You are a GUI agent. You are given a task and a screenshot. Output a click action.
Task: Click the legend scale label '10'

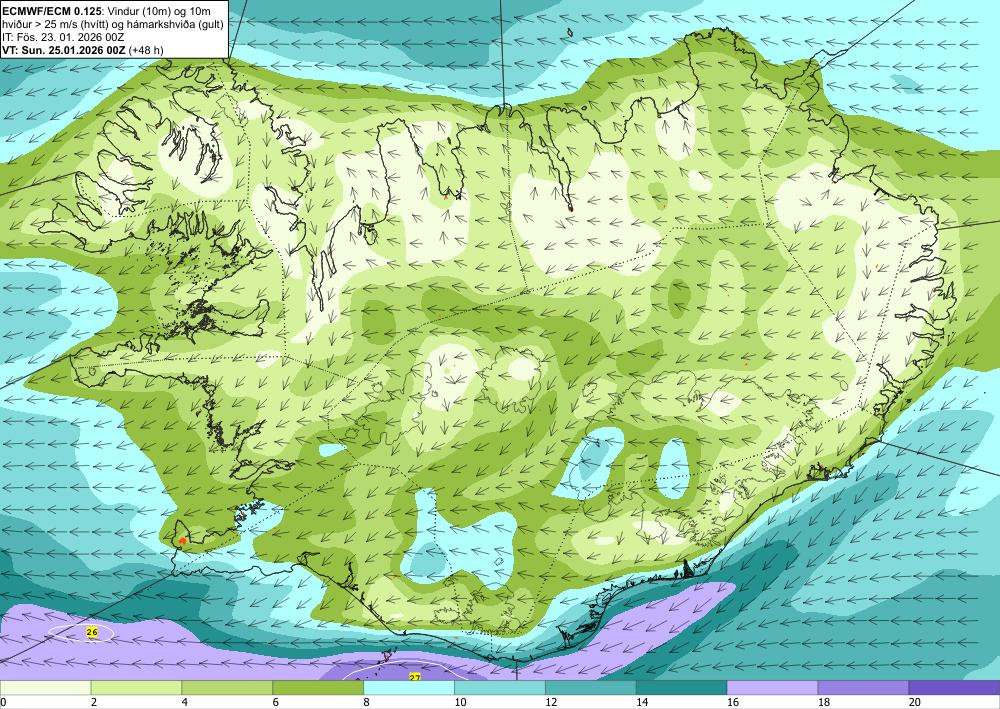coord(460,703)
